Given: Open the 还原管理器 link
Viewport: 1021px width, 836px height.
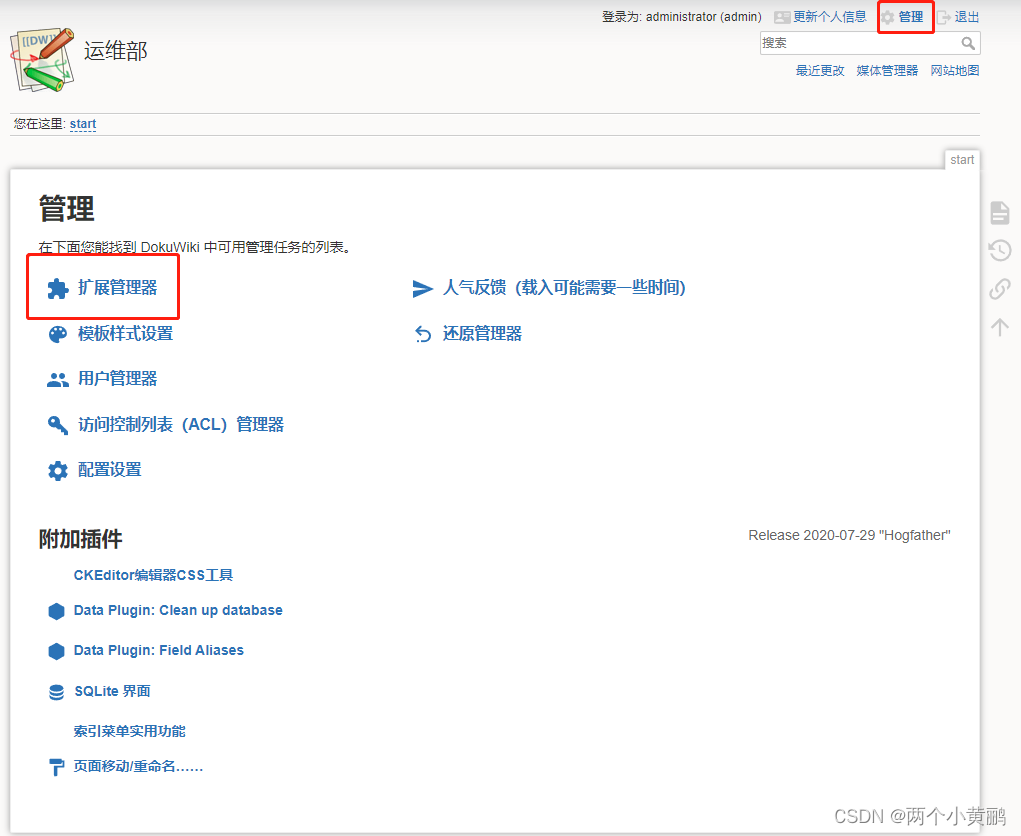Looking at the screenshot, I should click(x=483, y=333).
